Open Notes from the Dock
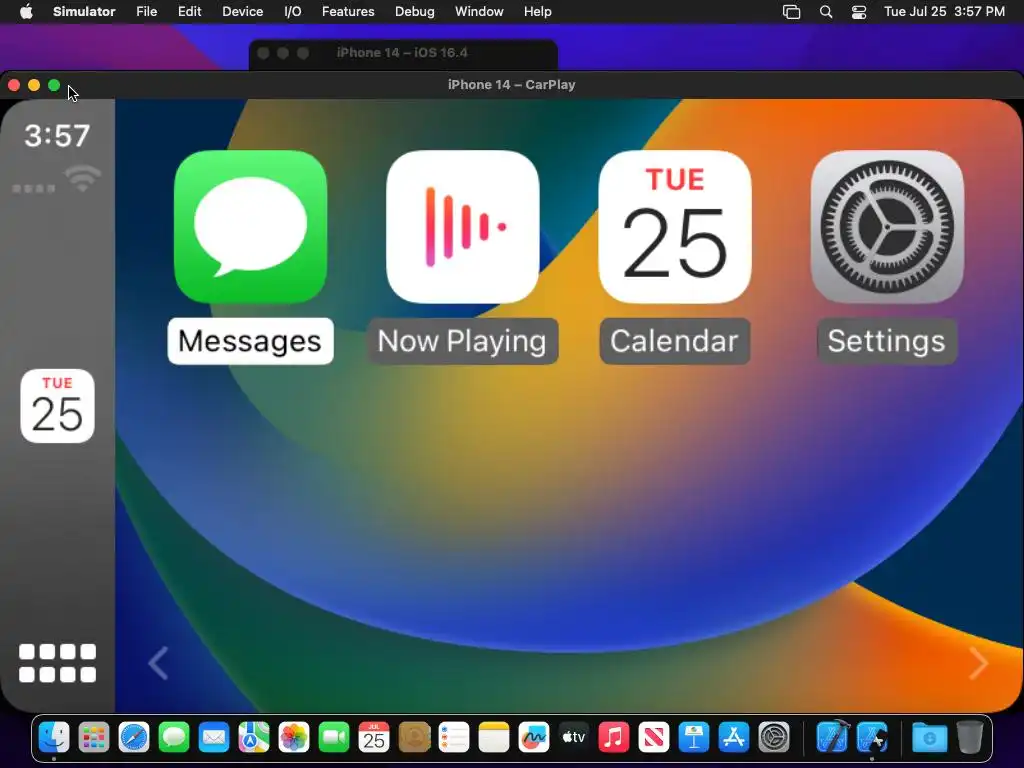 (494, 737)
